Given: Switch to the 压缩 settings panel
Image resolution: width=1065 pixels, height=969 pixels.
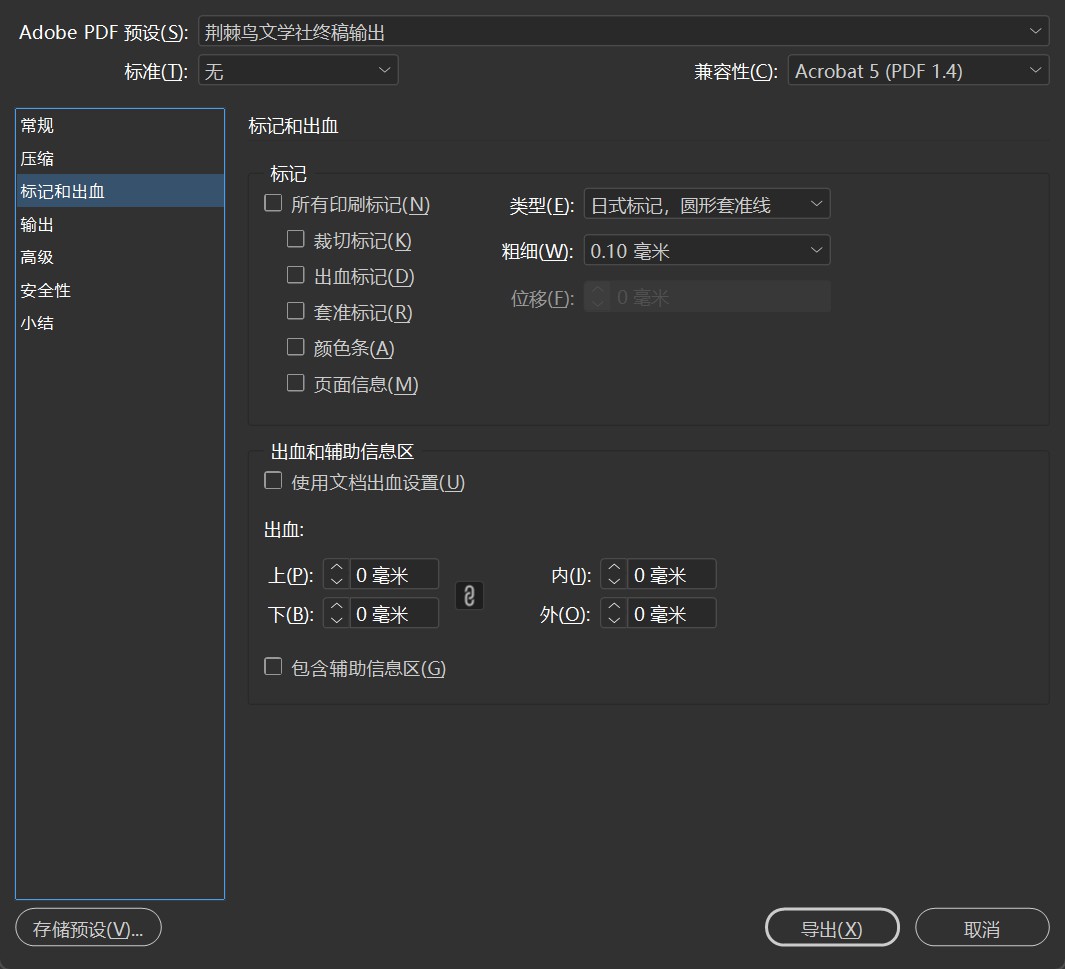Looking at the screenshot, I should 120,157.
